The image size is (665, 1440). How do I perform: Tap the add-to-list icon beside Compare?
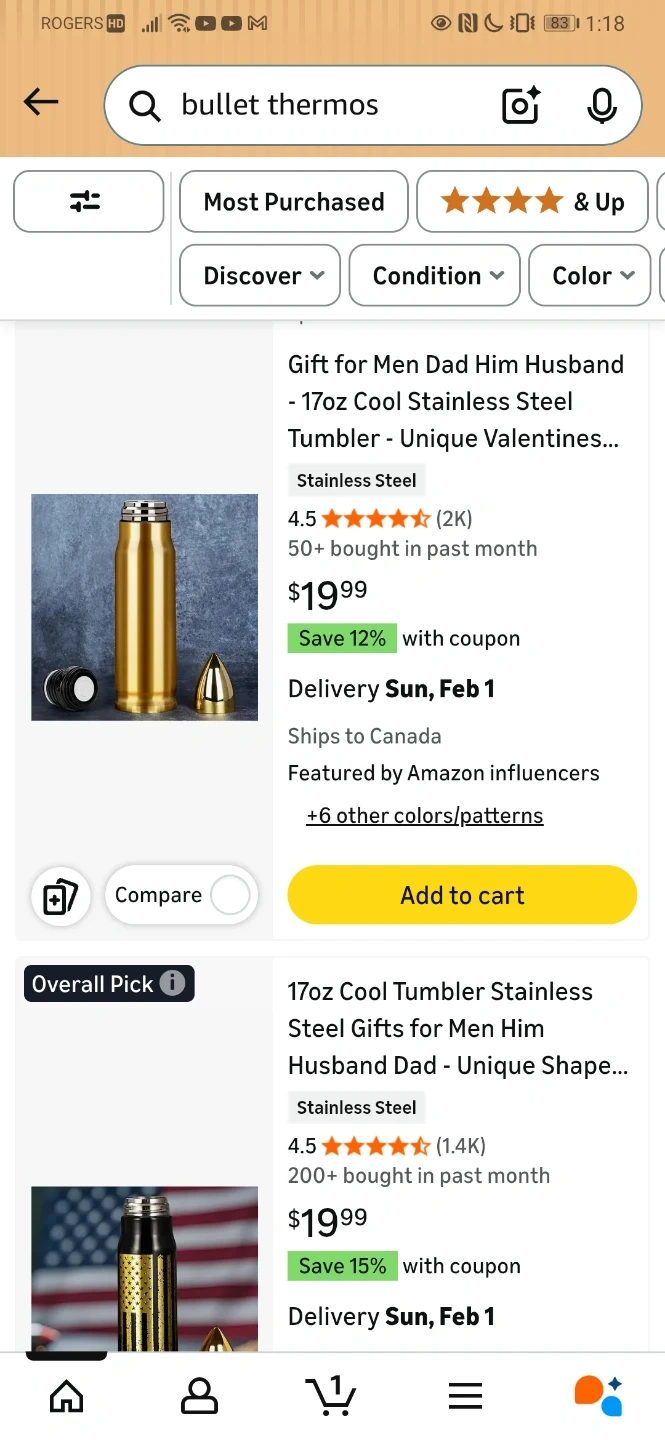click(61, 896)
